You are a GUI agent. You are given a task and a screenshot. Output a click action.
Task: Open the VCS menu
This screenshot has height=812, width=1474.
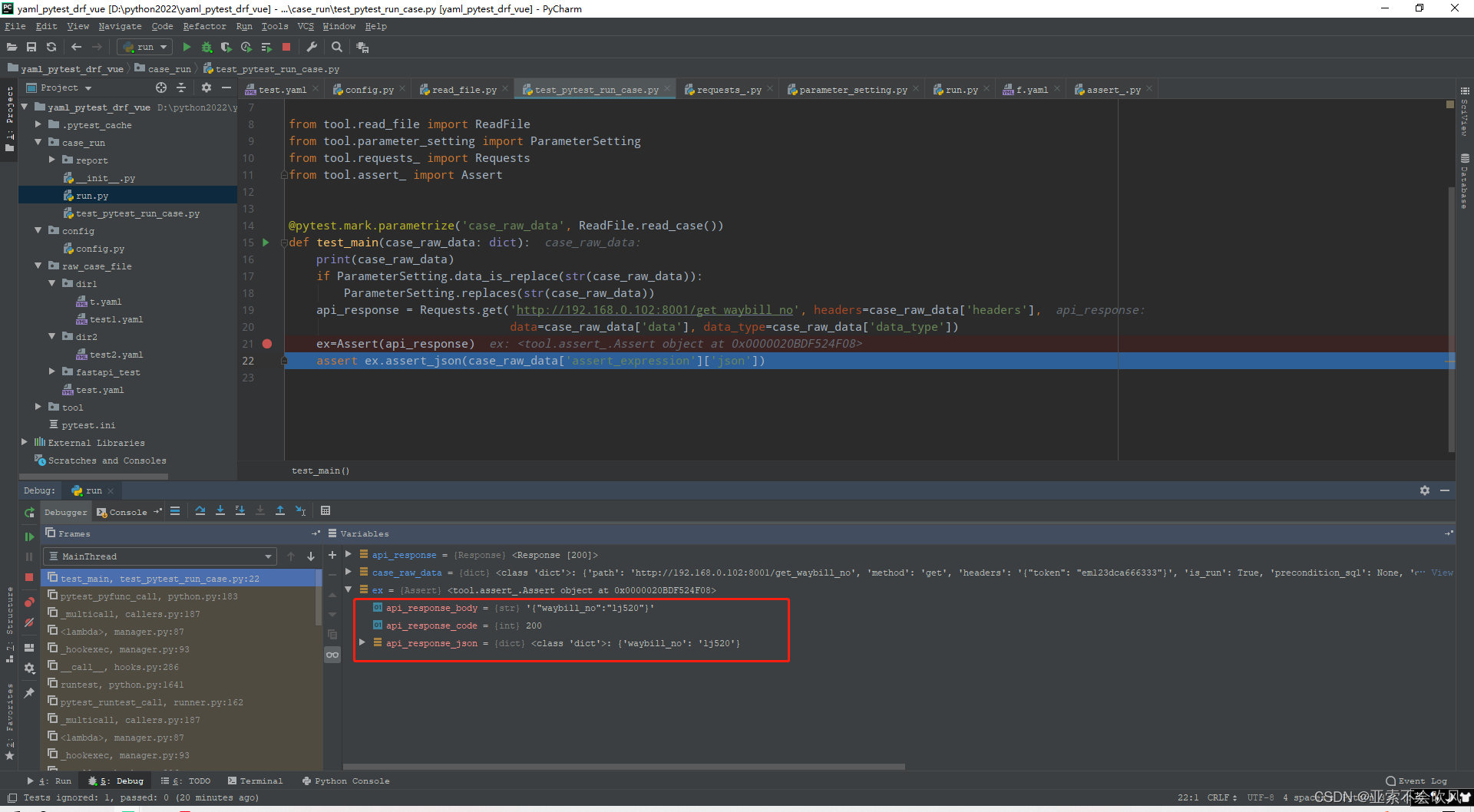click(306, 26)
